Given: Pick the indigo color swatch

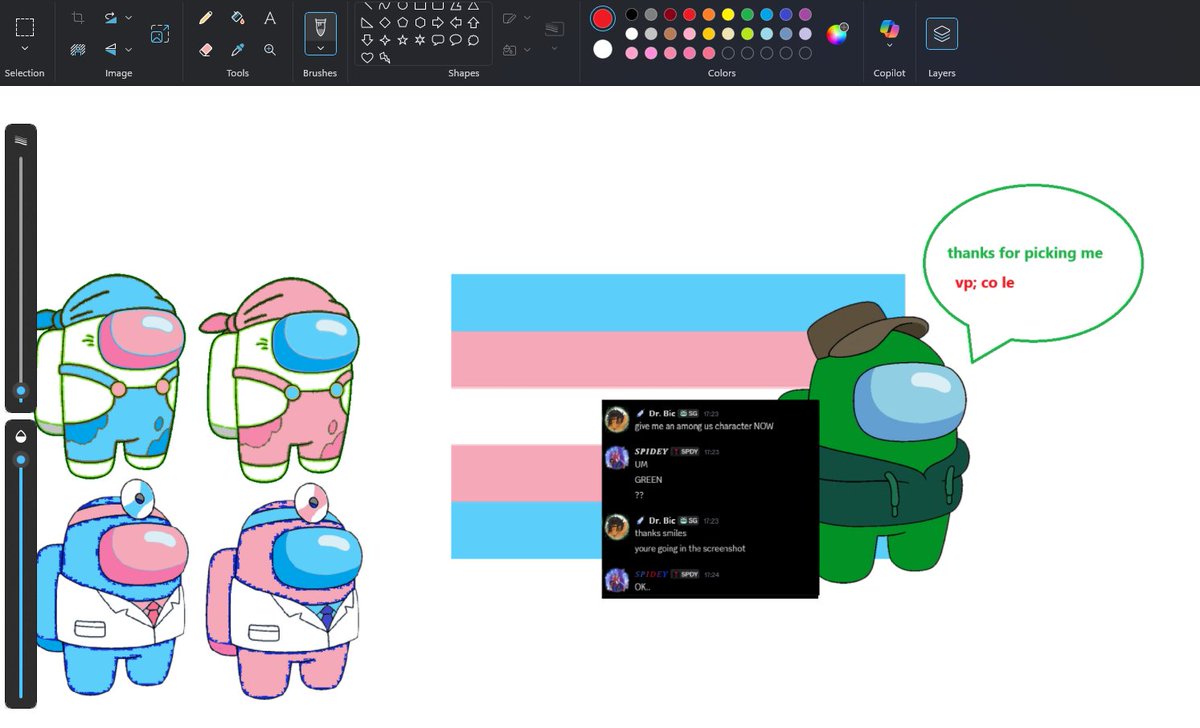Looking at the screenshot, I should [786, 14].
